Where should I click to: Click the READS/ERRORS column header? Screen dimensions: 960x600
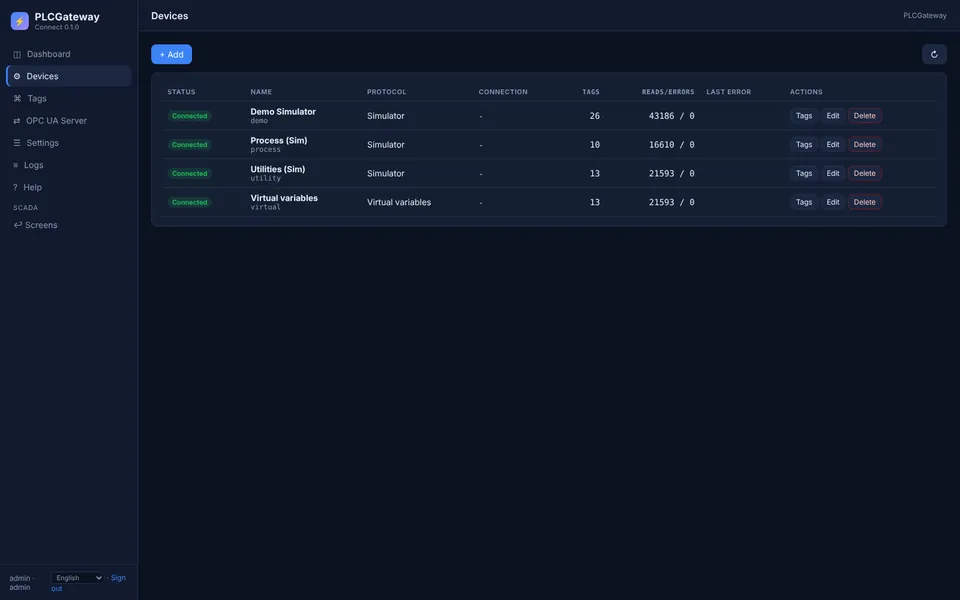tap(668, 92)
